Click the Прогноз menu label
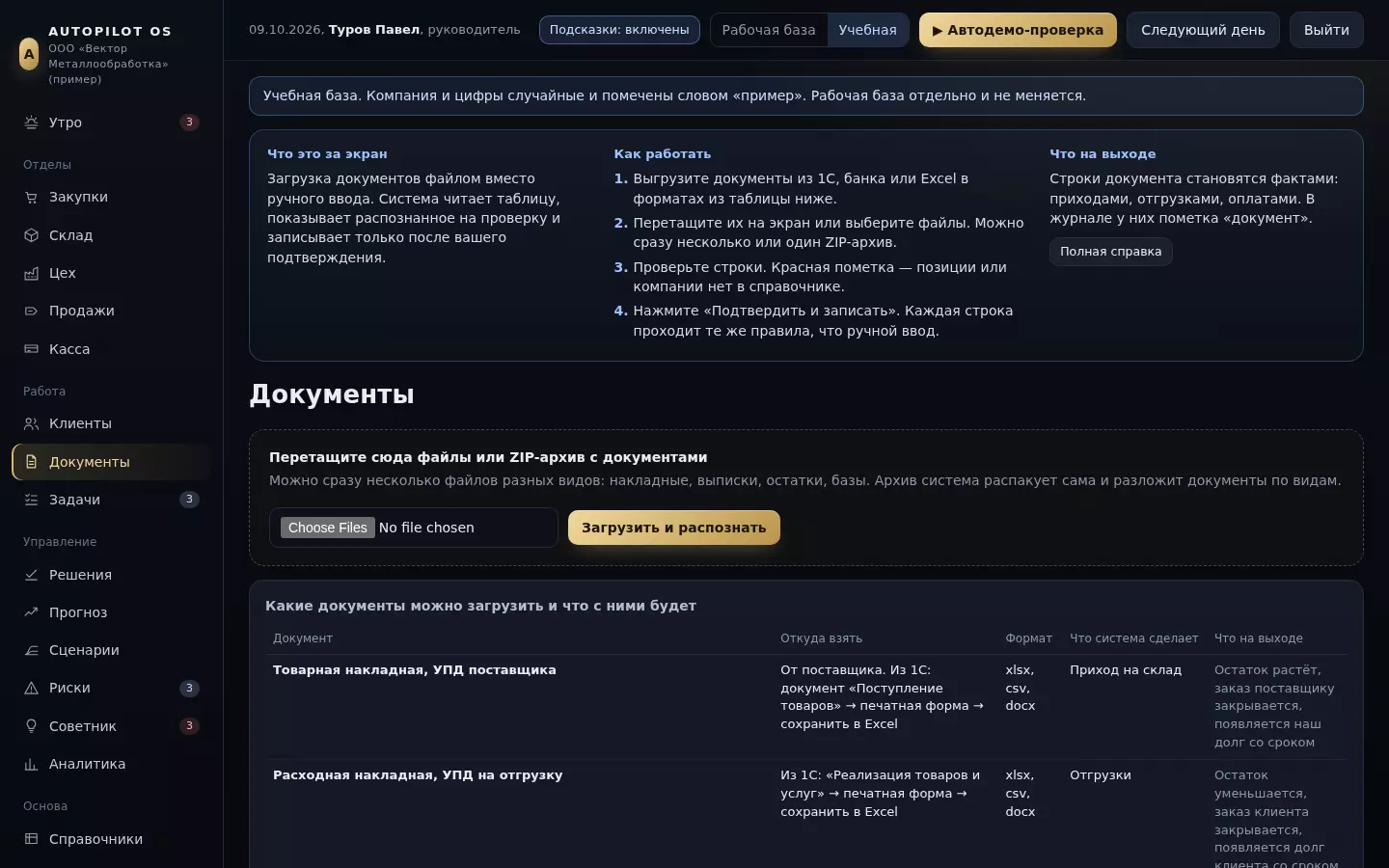The height and width of the screenshot is (868, 1389). pos(78,612)
